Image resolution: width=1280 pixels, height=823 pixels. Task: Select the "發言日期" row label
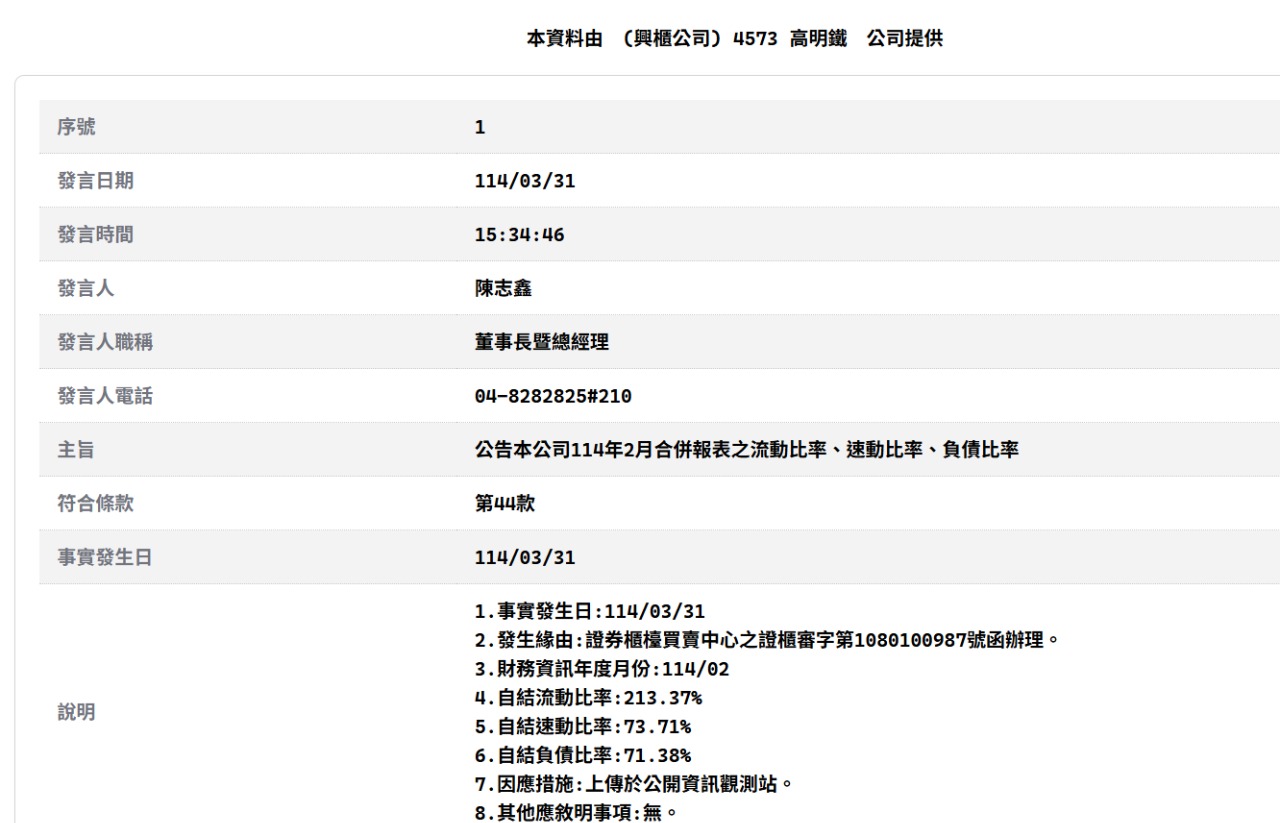pos(96,181)
